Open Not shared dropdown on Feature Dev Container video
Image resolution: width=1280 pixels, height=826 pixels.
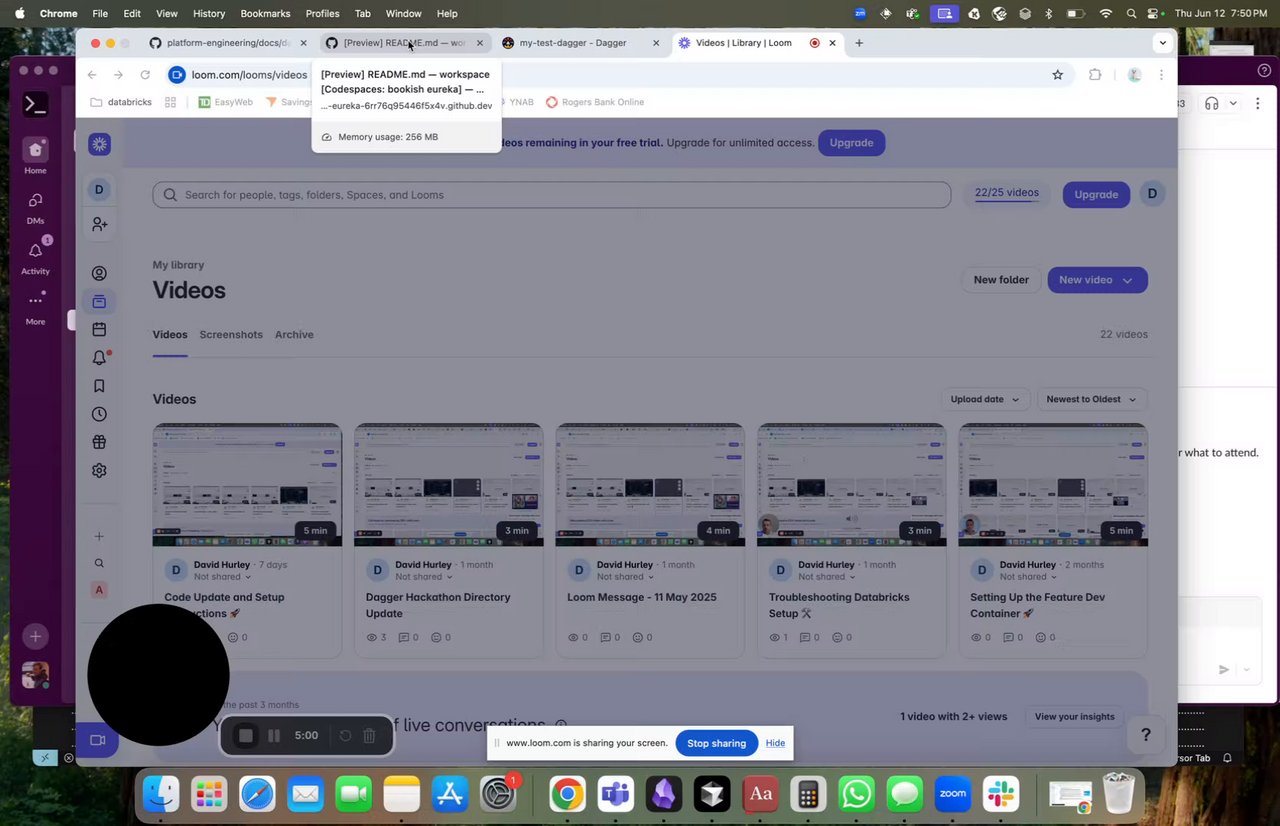pyautogui.click(x=1027, y=577)
